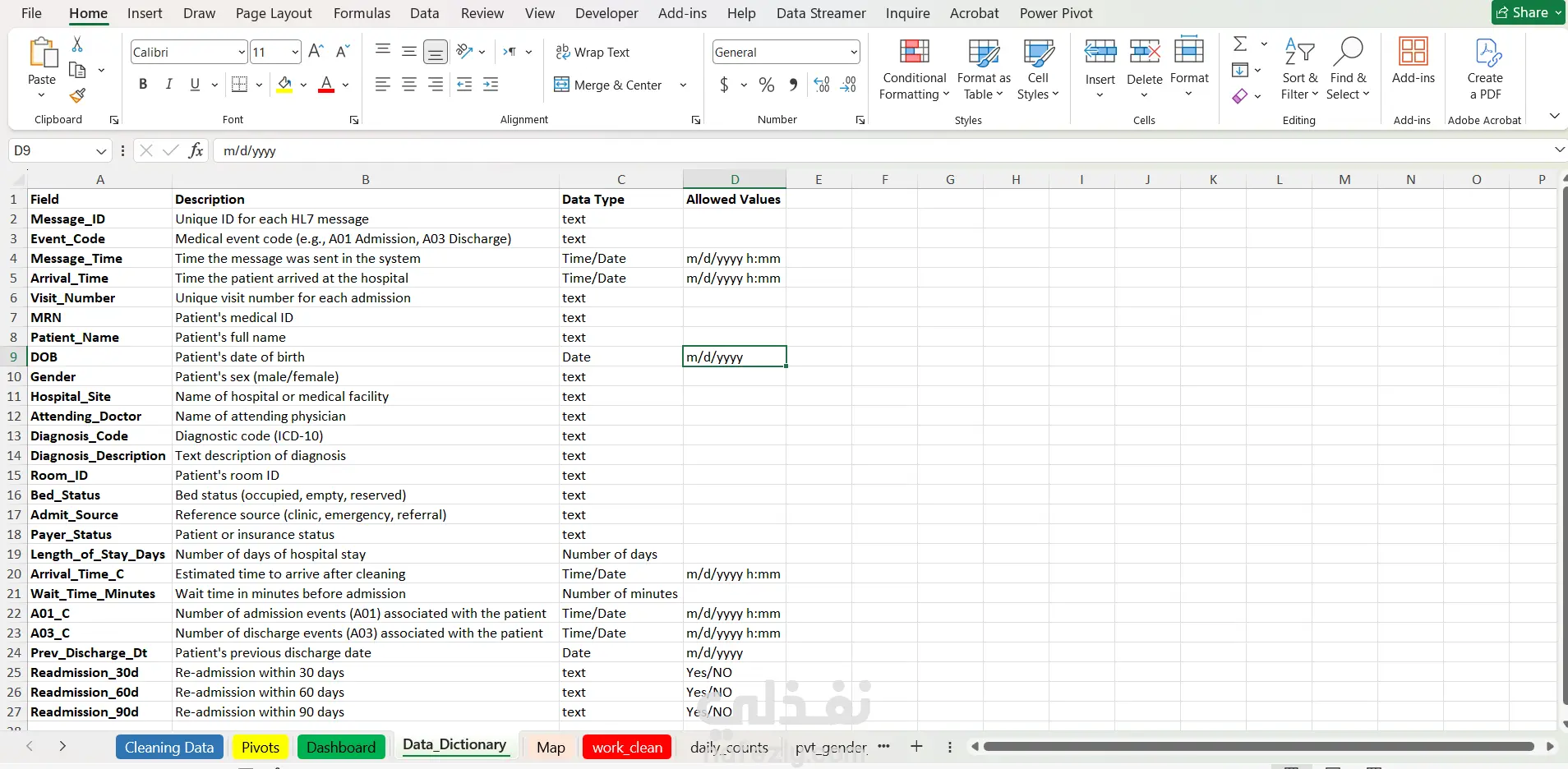The image size is (1568, 769).
Task: Click the AutoSum sigma icon
Action: point(1241,44)
